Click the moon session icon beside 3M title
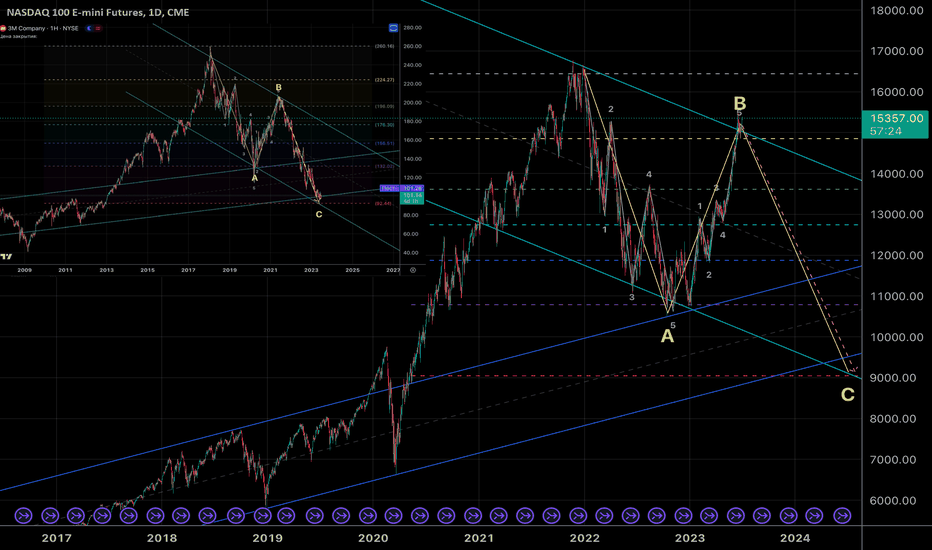This screenshot has height=550, width=932. coord(90,28)
